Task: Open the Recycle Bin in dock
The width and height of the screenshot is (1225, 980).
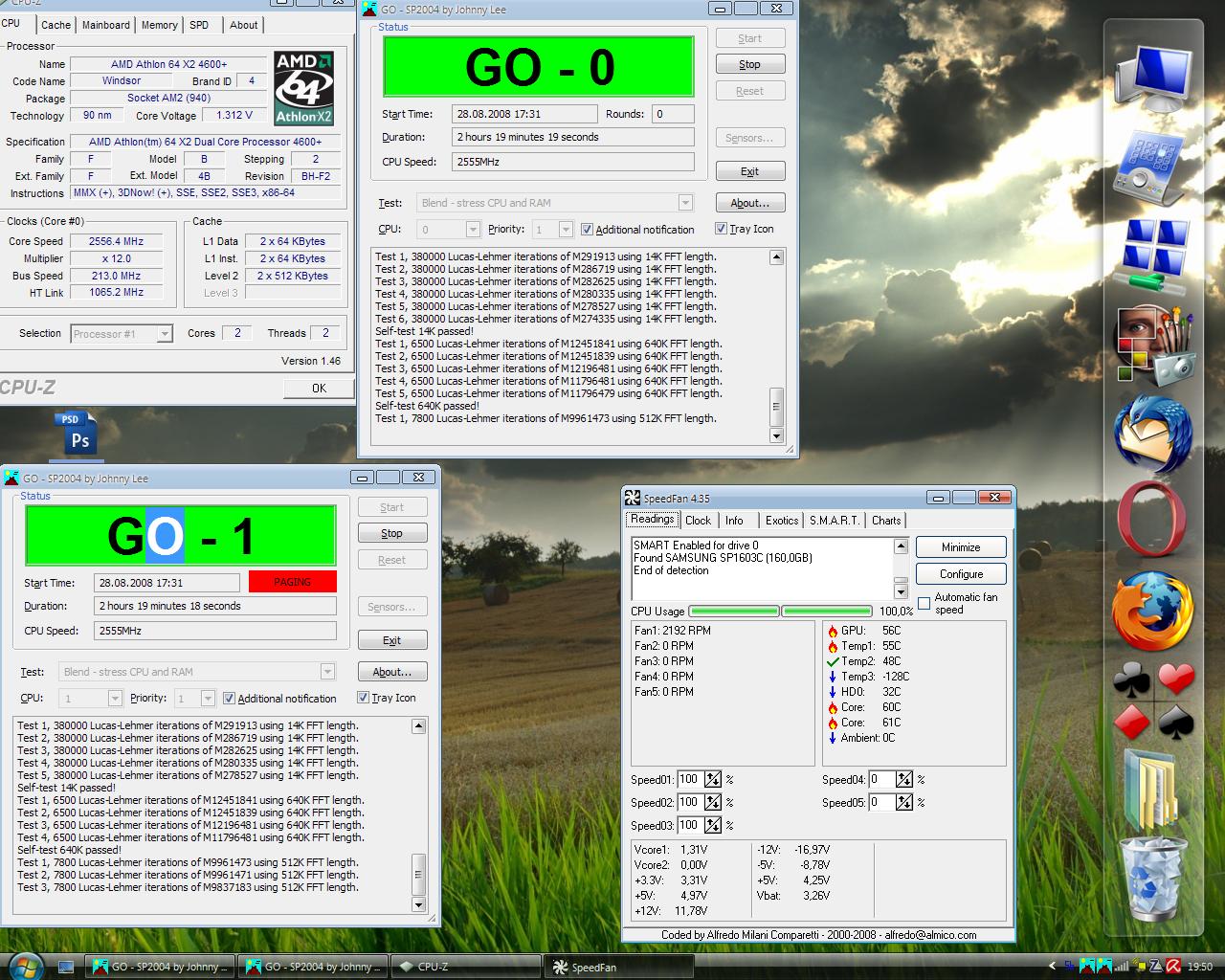Action: point(1152,878)
